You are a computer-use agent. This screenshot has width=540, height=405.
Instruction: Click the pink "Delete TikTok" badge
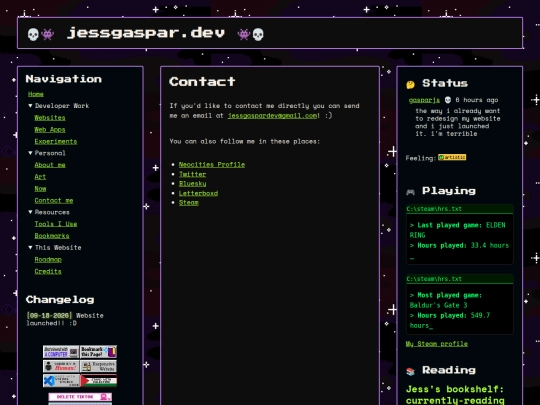click(80, 397)
